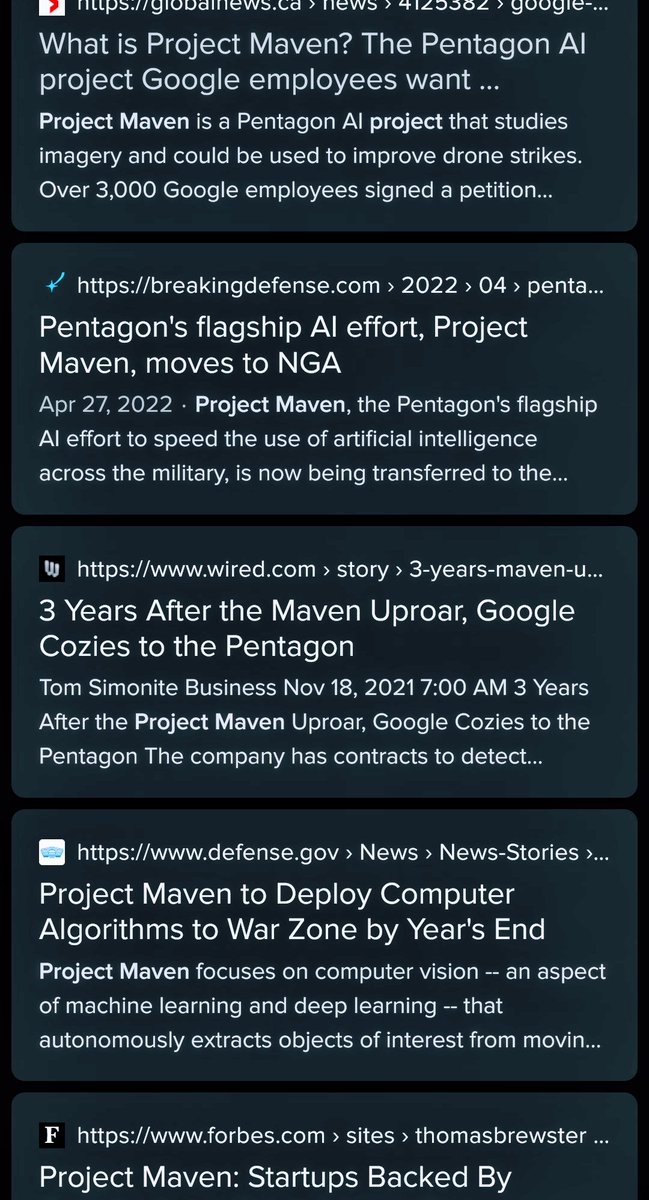
Task: Click the www.wired.com URL breadcrumb
Action: pyautogui.click(x=196, y=569)
